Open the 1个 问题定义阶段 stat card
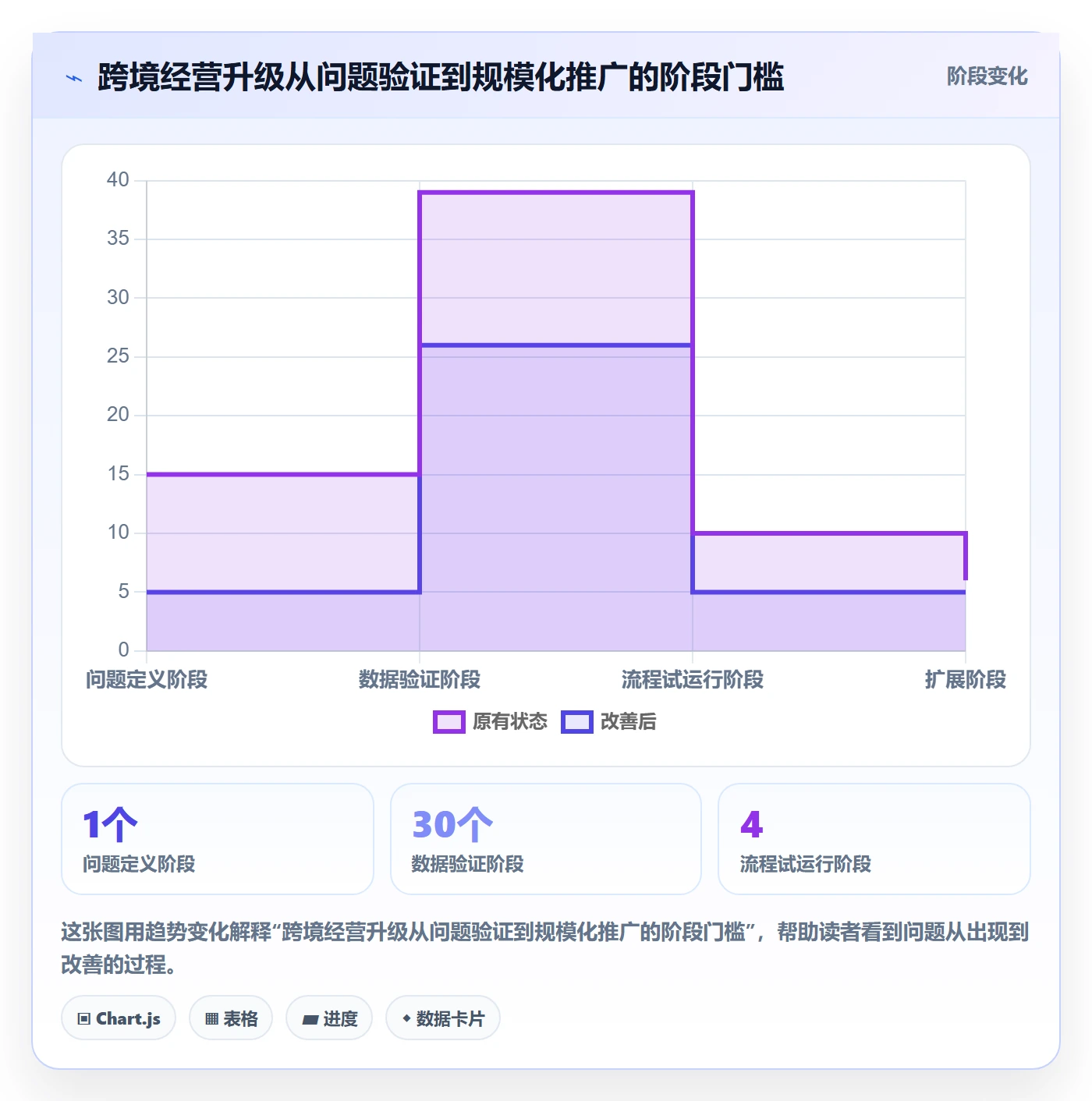This screenshot has width=1092, height=1101. pyautogui.click(x=218, y=839)
